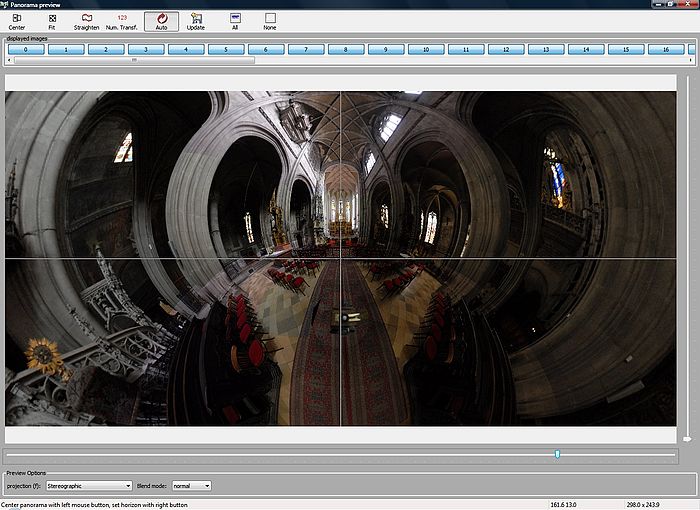Click the Straighten tool icon

[x=87, y=21]
